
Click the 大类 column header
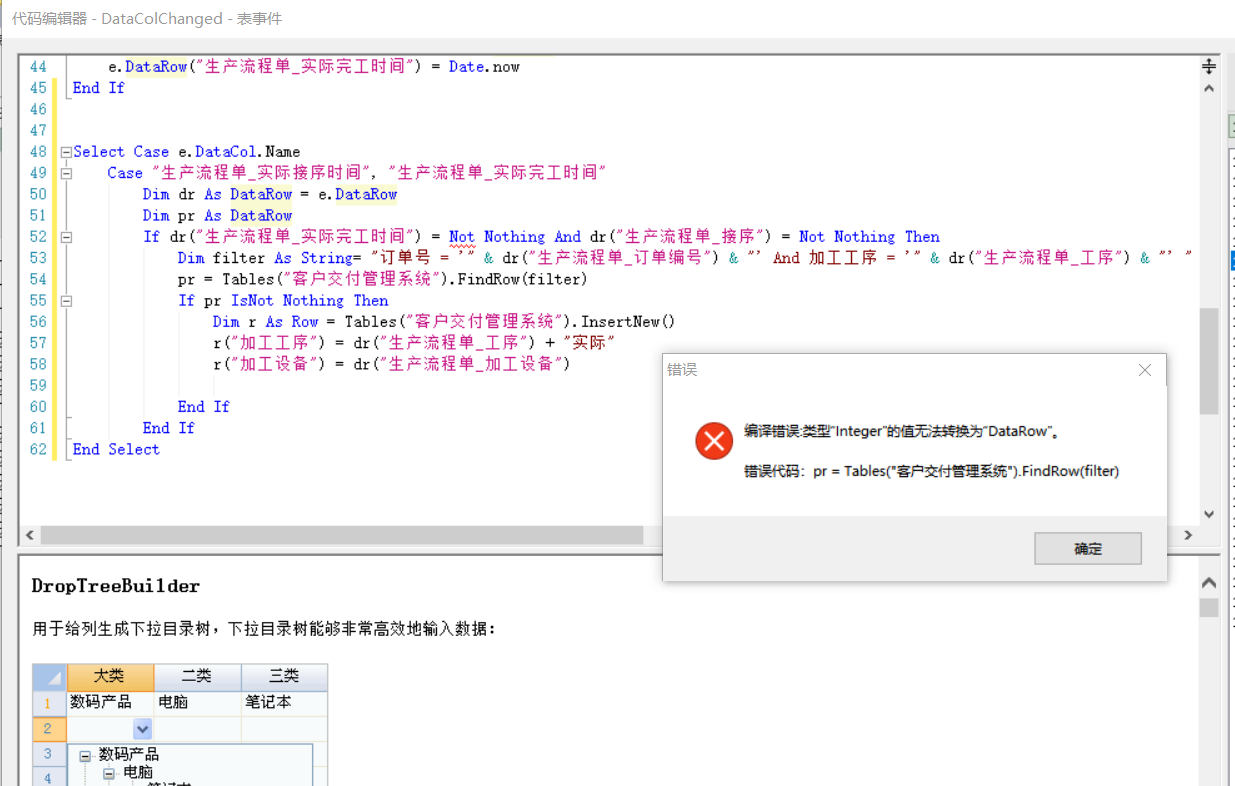click(x=110, y=677)
